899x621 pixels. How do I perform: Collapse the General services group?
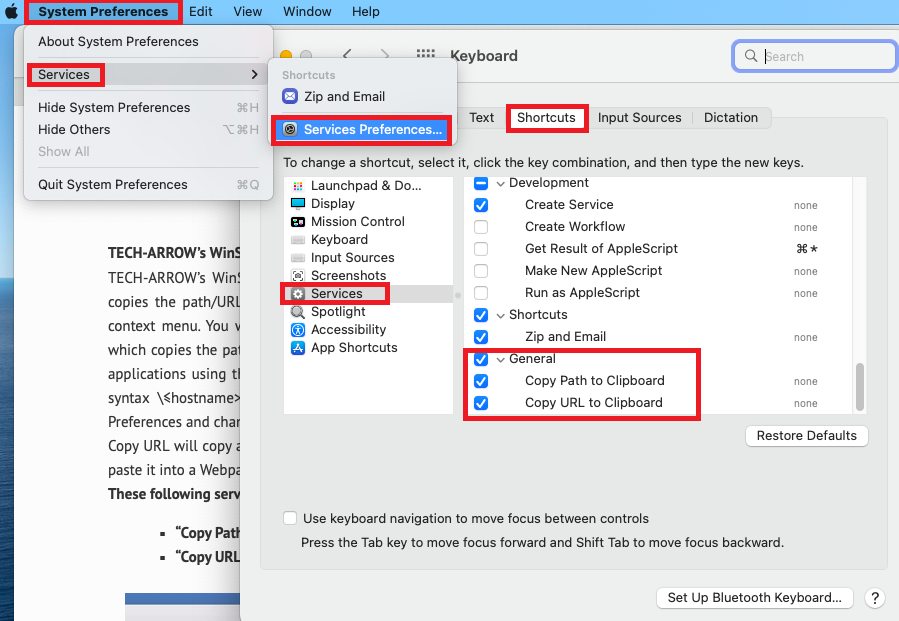[500, 359]
